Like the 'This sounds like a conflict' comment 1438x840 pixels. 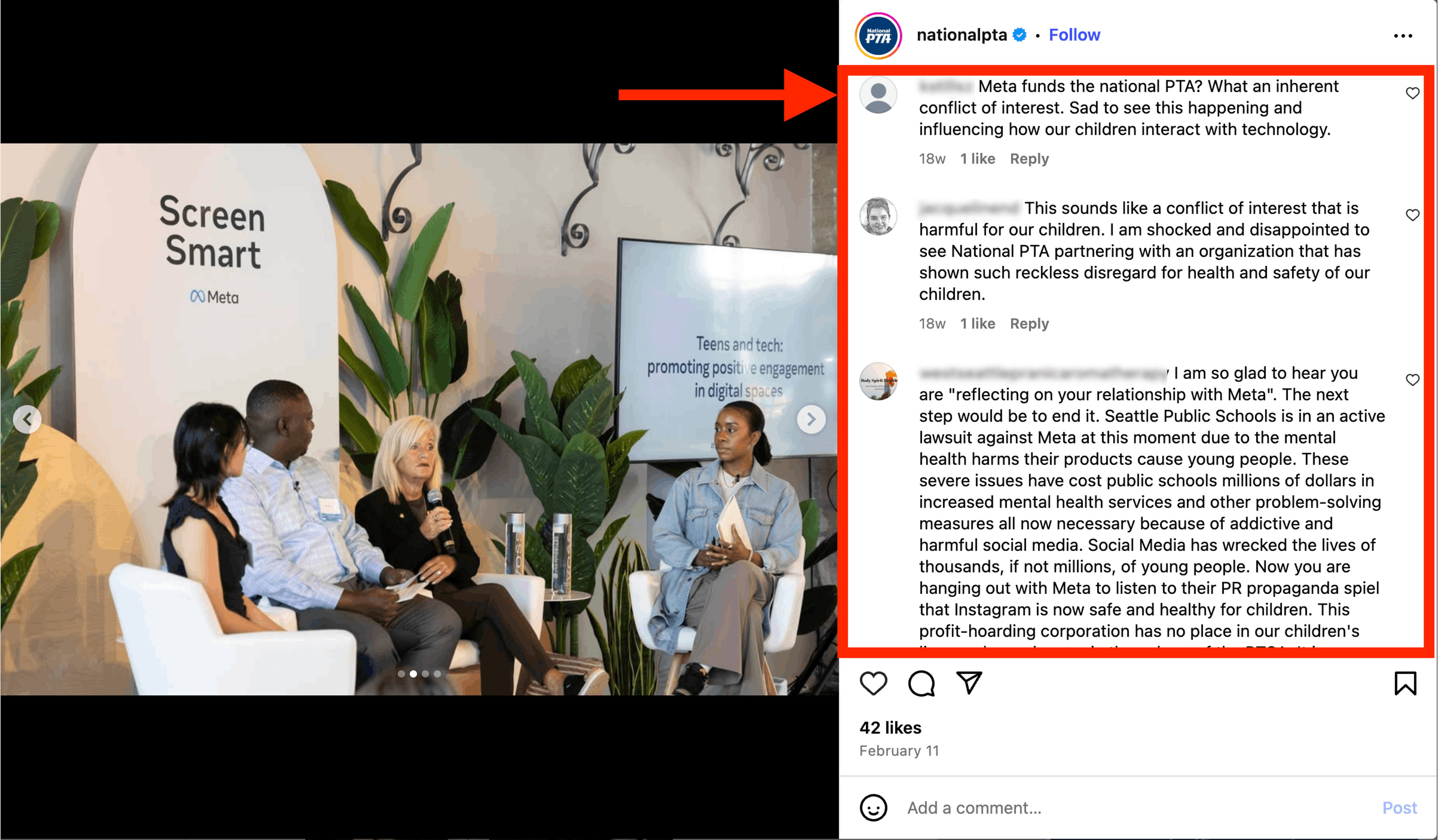point(1412,215)
